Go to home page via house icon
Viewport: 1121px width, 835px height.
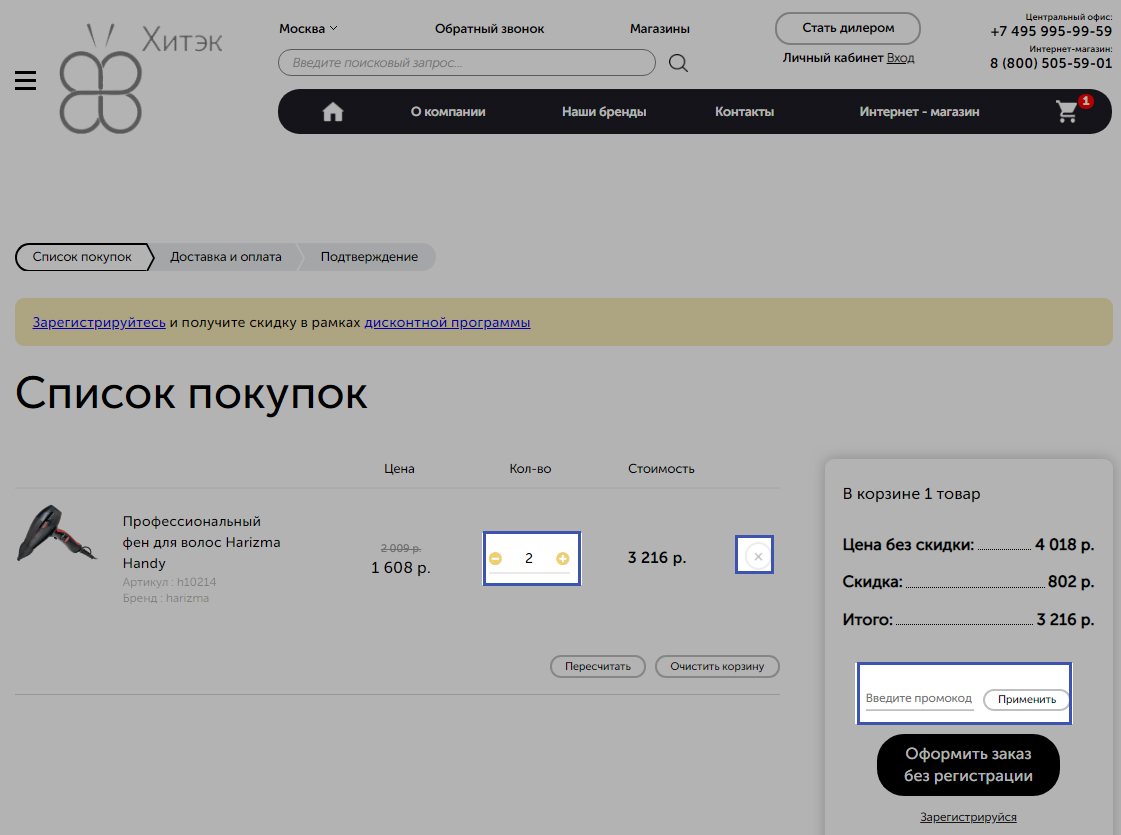click(333, 112)
